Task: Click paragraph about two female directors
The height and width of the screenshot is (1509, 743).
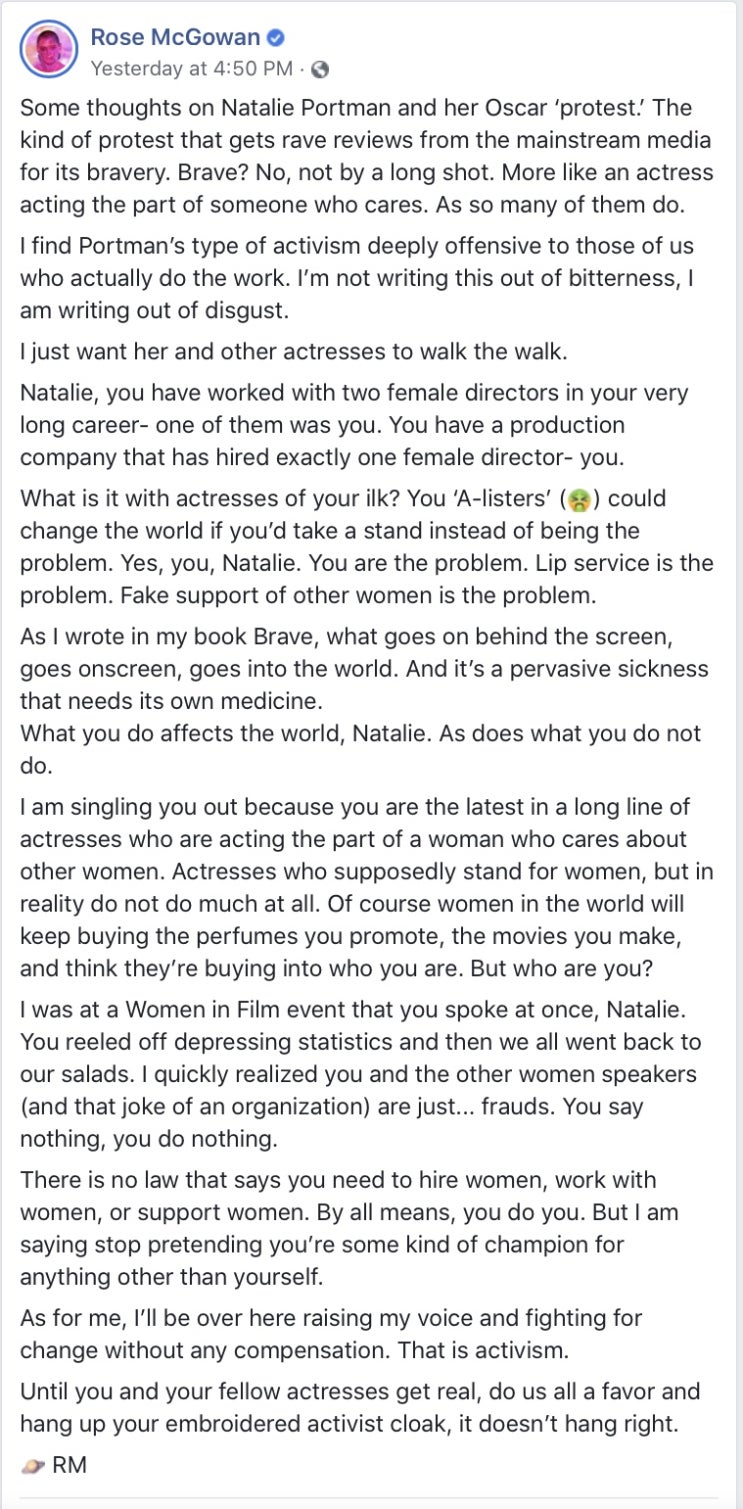Action: point(354,425)
